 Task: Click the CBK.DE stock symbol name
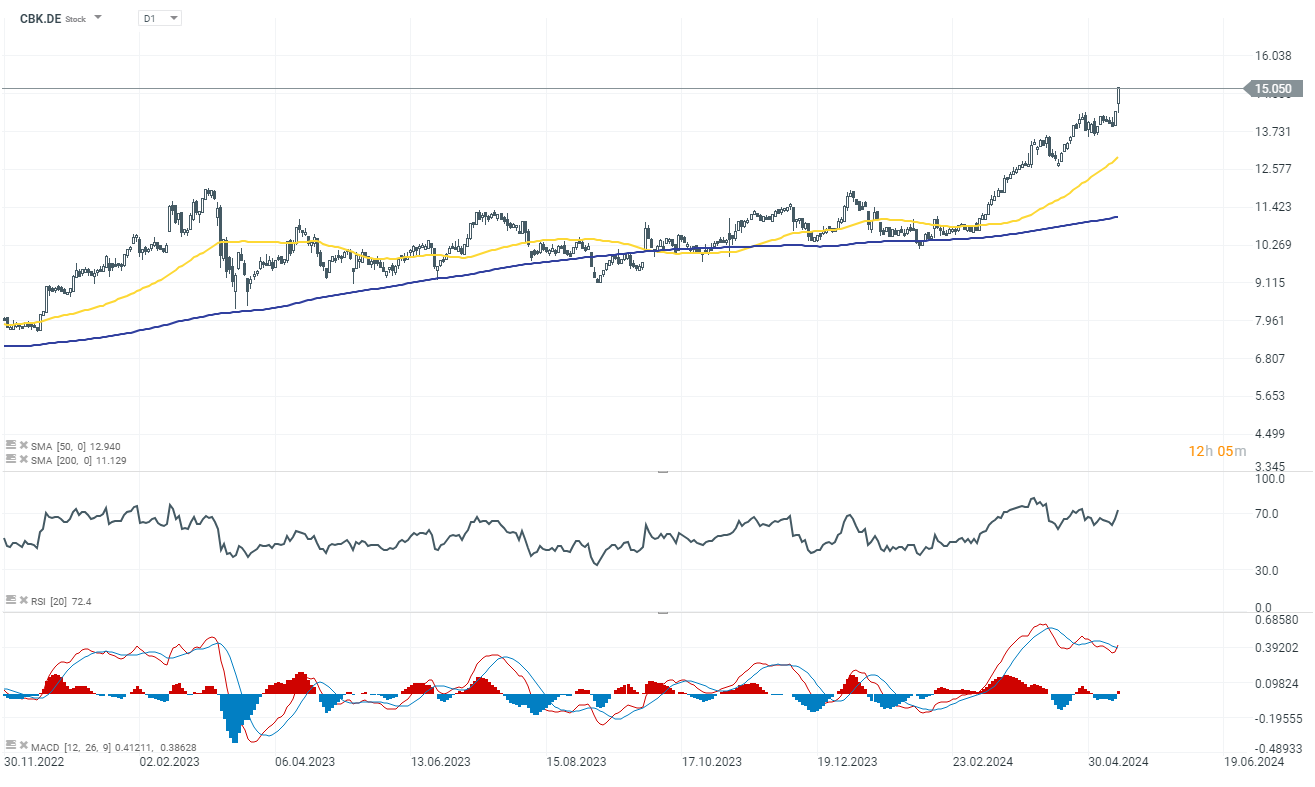click(40, 18)
